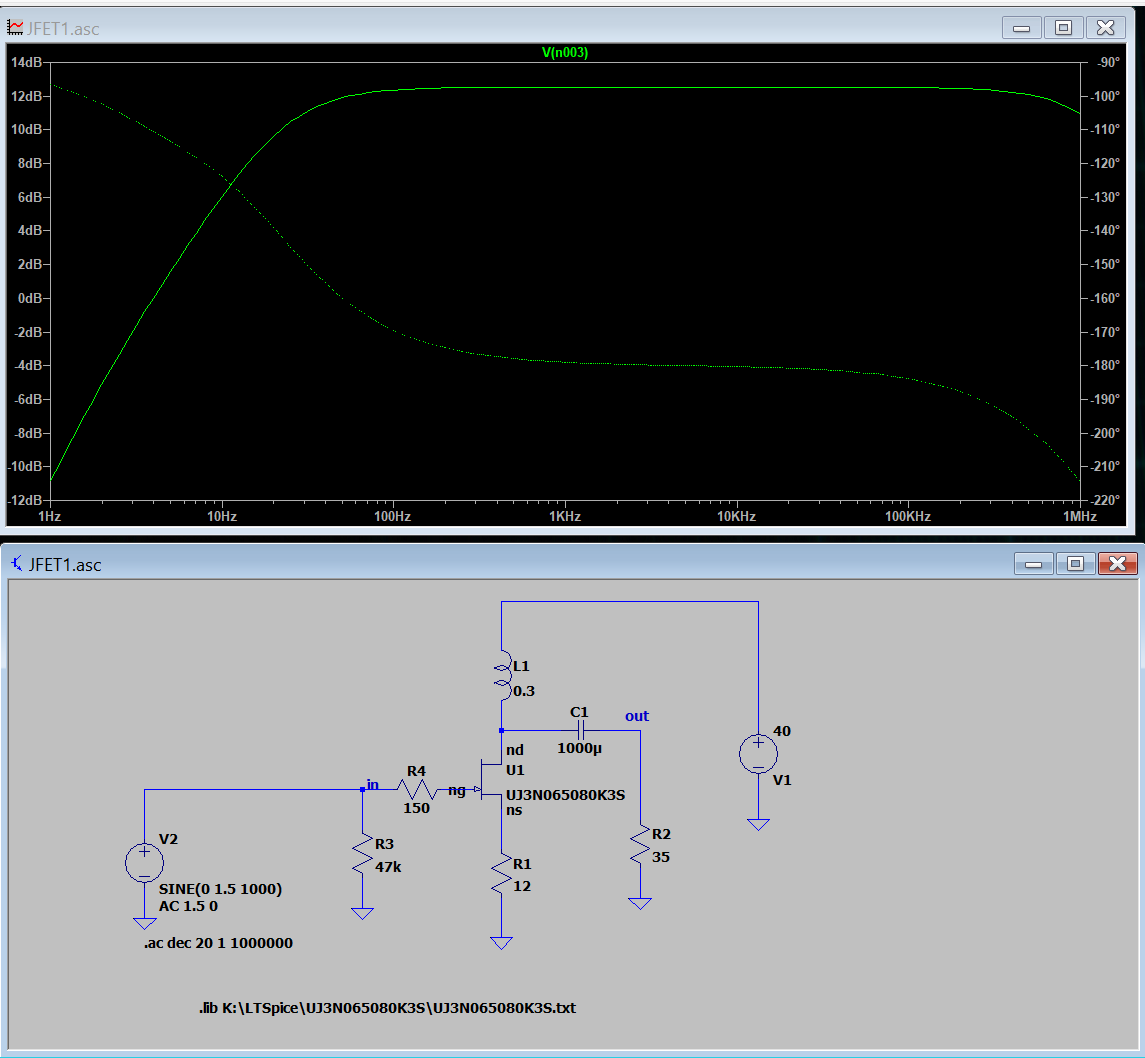Click the 0.3 value of inductor L1
Image resolution: width=1145 pixels, height=1058 pixels.
(x=524, y=691)
